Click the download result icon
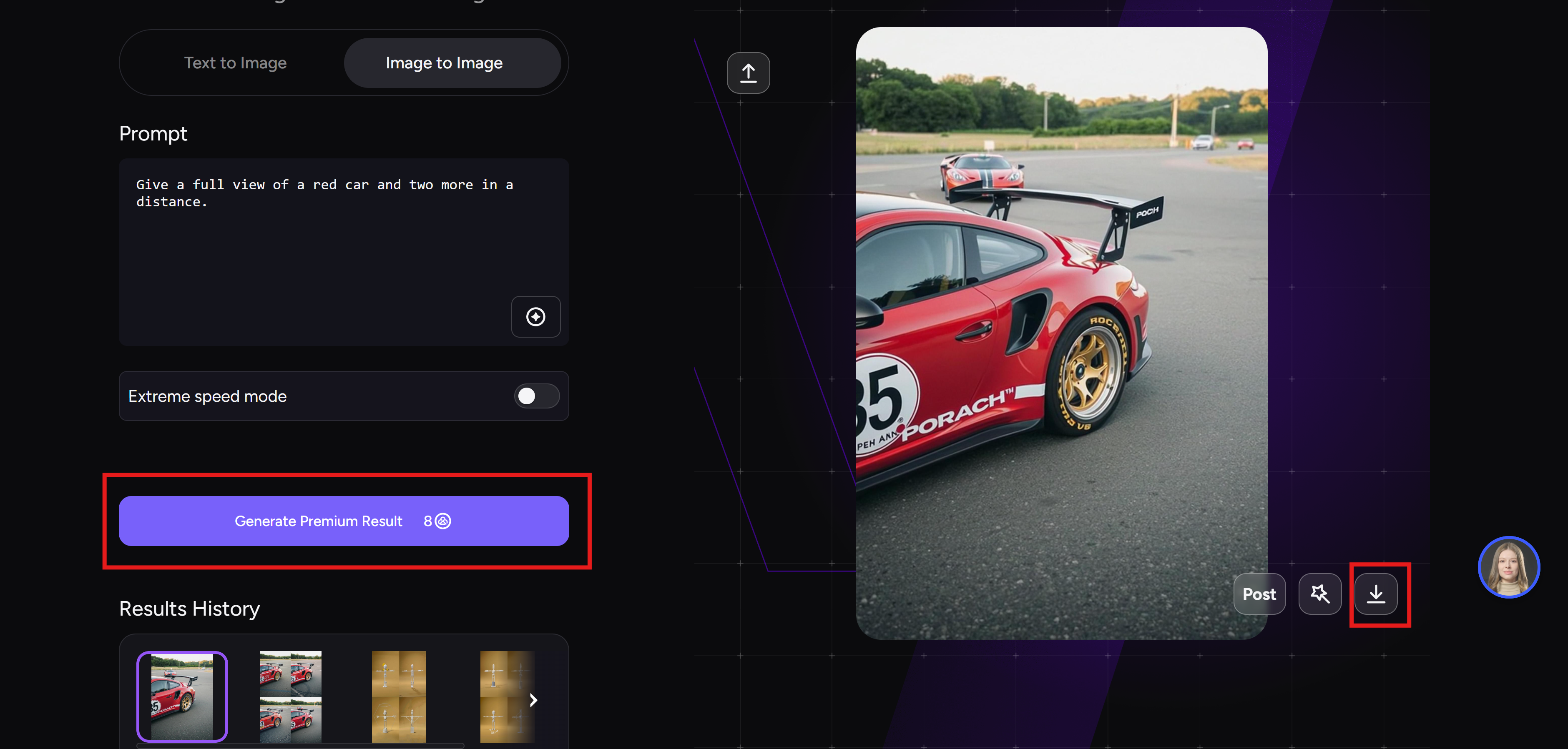 pos(1376,594)
